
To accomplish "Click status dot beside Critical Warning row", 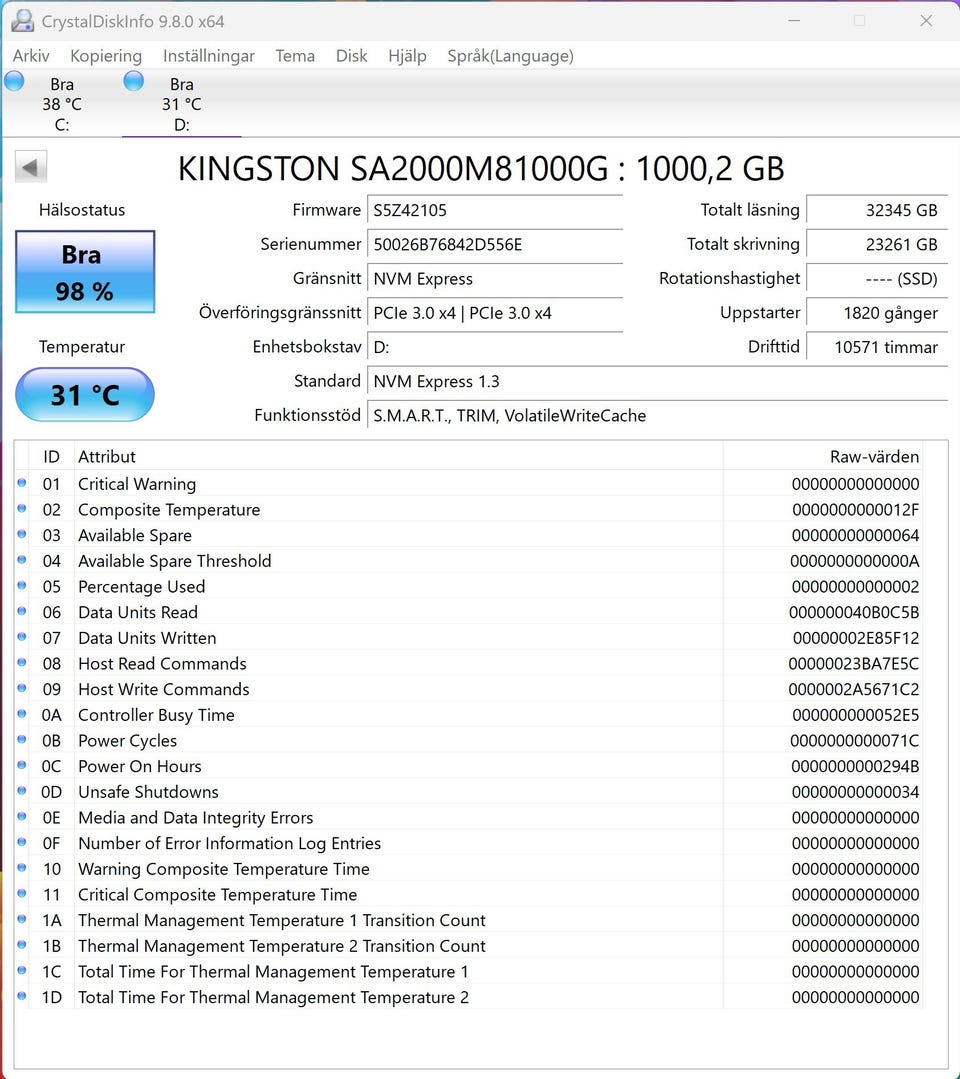I will (x=22, y=483).
